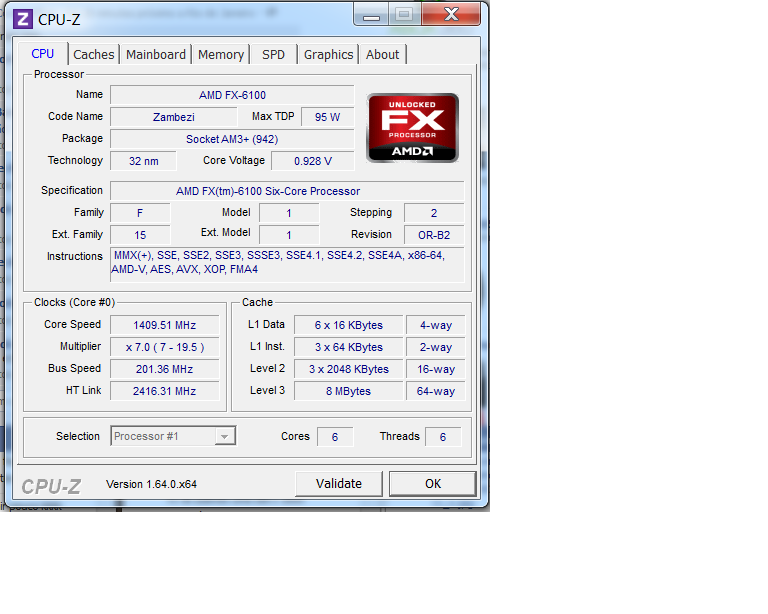Screen dimensions: 768x614
Task: Click the Core Voltage value 0.928 V
Action: [x=312, y=161]
